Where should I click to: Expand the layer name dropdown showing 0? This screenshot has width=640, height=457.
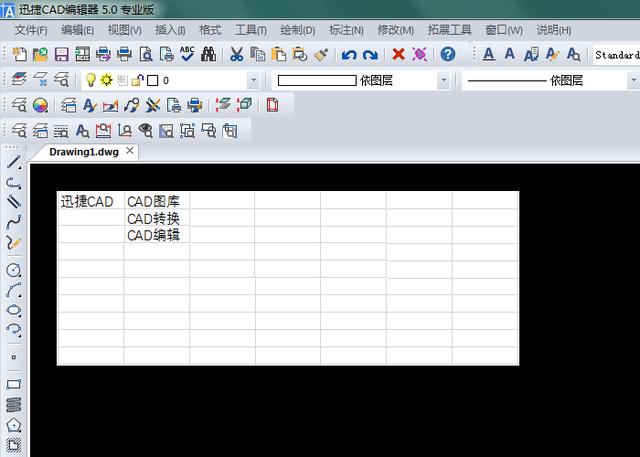pyautogui.click(x=252, y=80)
